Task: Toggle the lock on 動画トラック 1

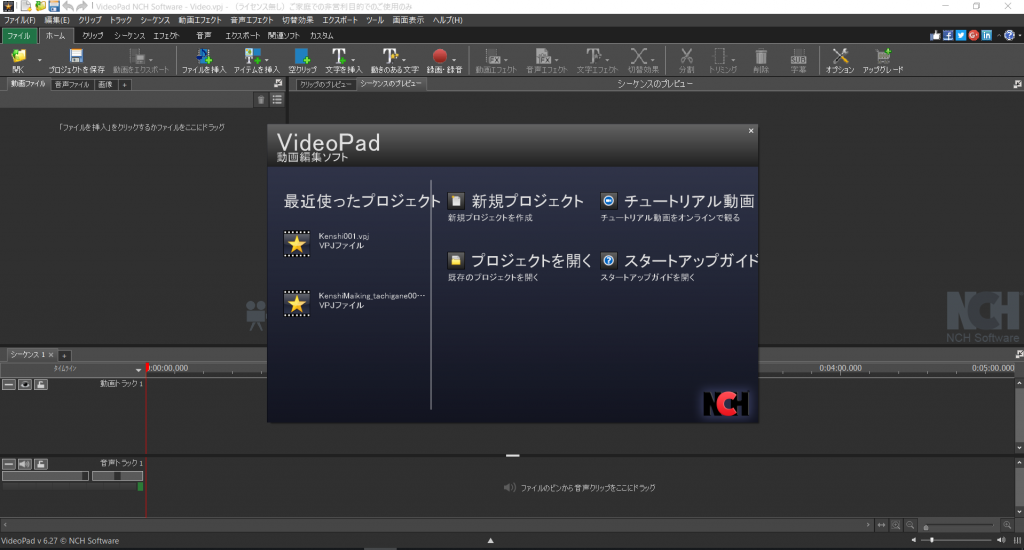Action: pos(40,384)
